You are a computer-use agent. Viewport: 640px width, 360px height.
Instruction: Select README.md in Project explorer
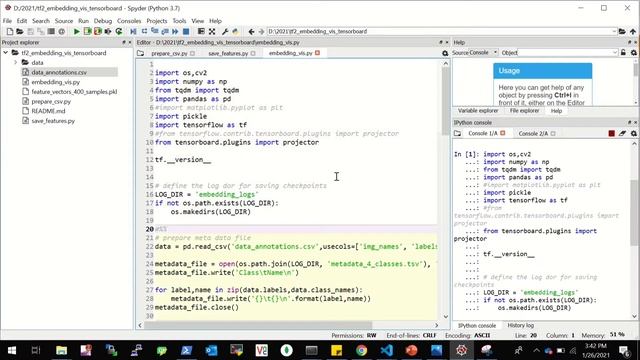(x=48, y=111)
